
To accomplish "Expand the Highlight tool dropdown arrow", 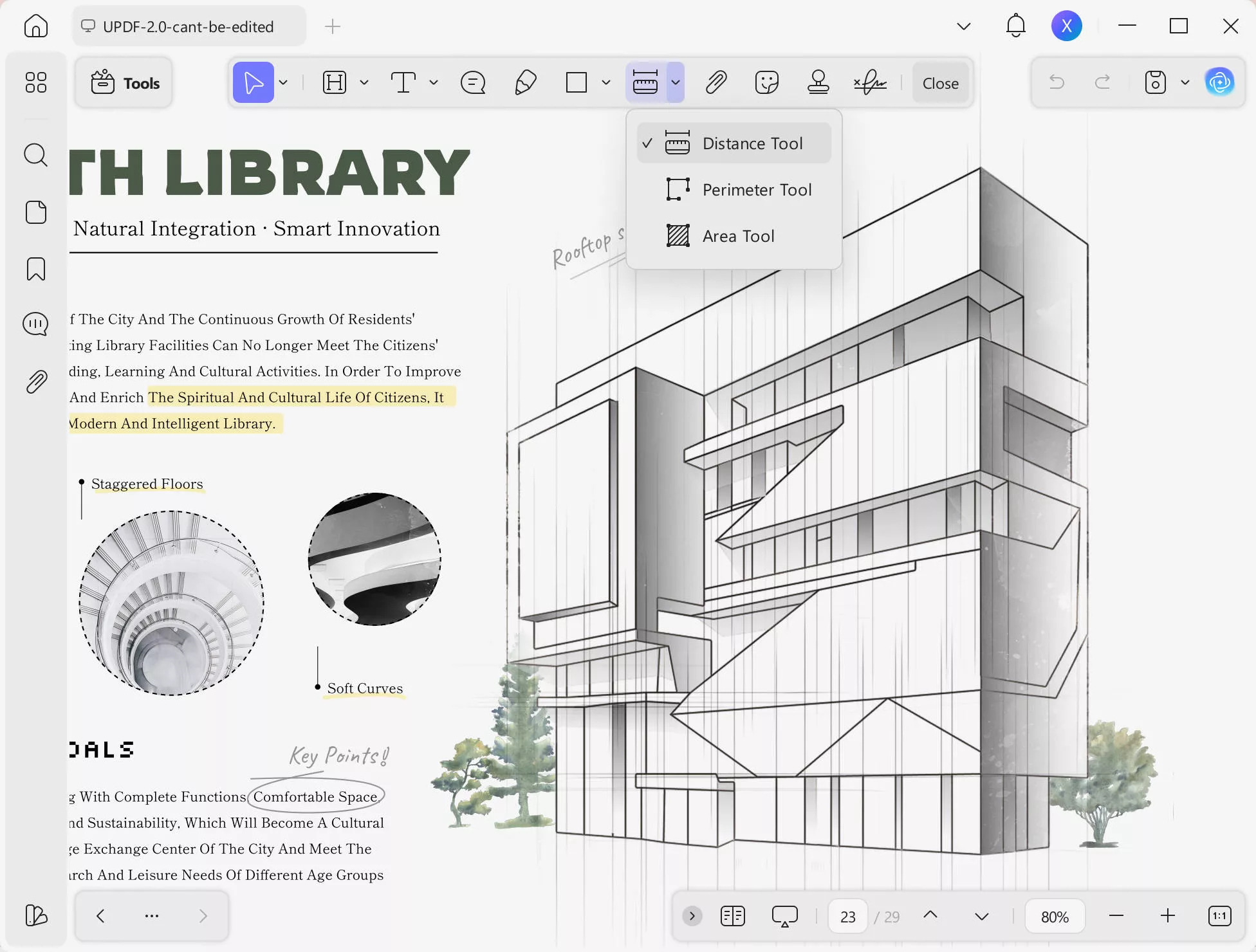I will [x=364, y=83].
